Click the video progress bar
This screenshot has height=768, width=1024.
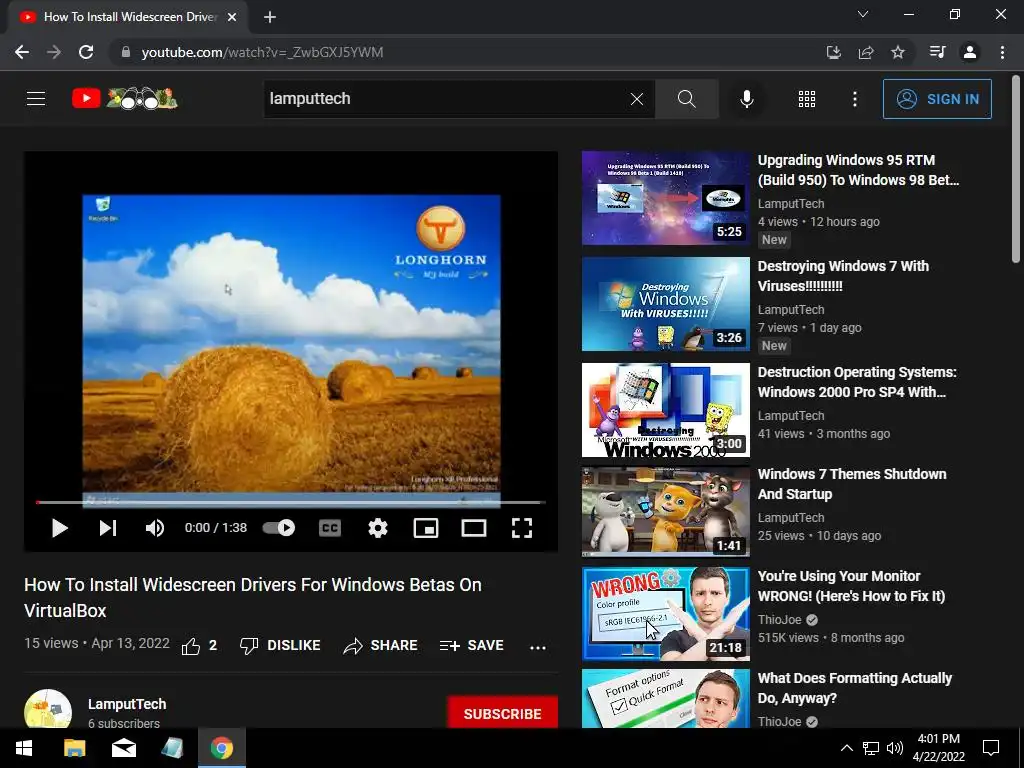[291, 502]
